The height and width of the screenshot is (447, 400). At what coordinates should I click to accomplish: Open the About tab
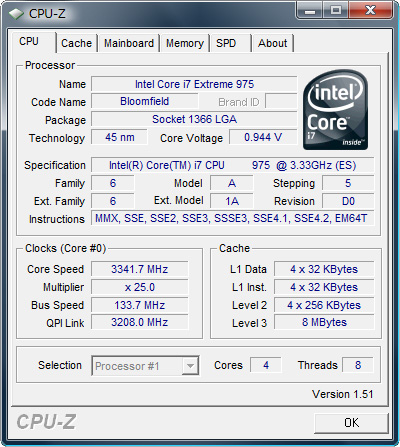[x=272, y=43]
